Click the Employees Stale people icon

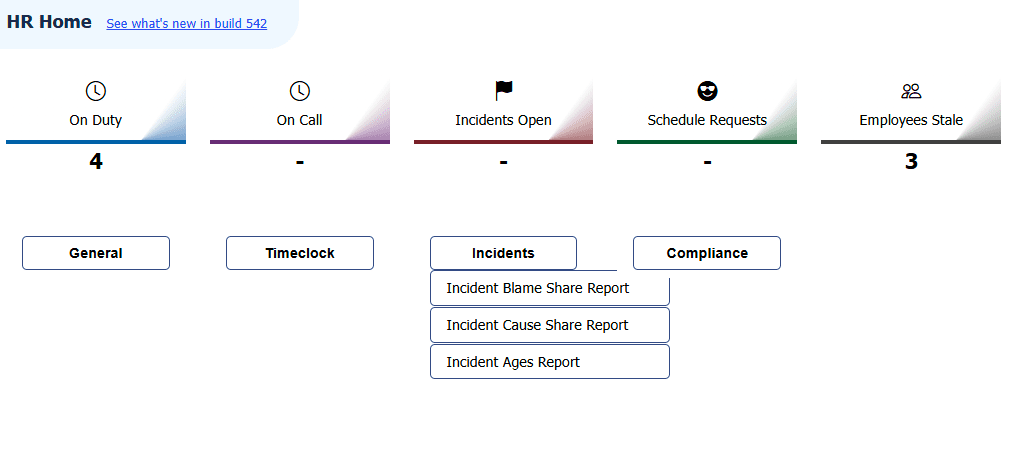(x=911, y=91)
